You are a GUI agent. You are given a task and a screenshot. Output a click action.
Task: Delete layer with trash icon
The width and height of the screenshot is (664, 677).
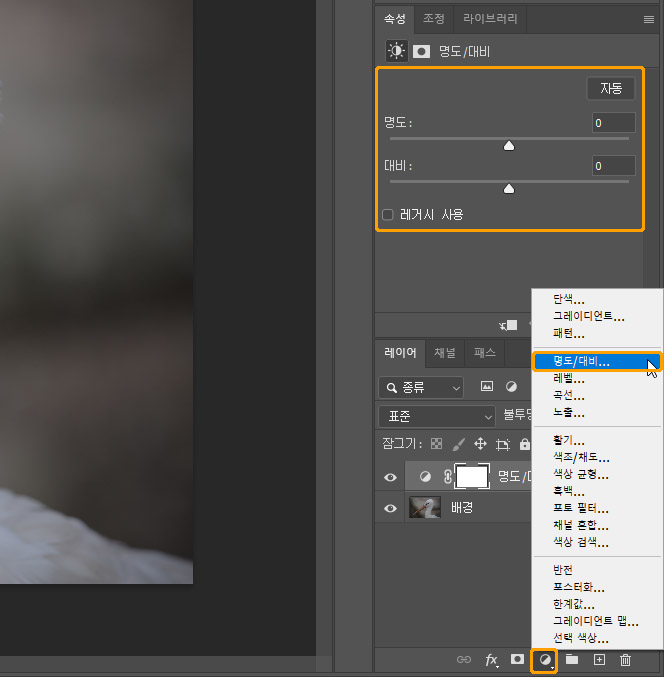(625, 660)
